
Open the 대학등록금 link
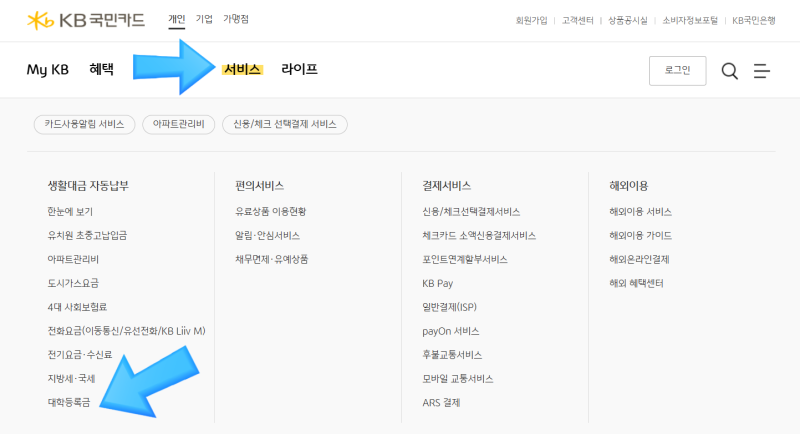(x=69, y=402)
